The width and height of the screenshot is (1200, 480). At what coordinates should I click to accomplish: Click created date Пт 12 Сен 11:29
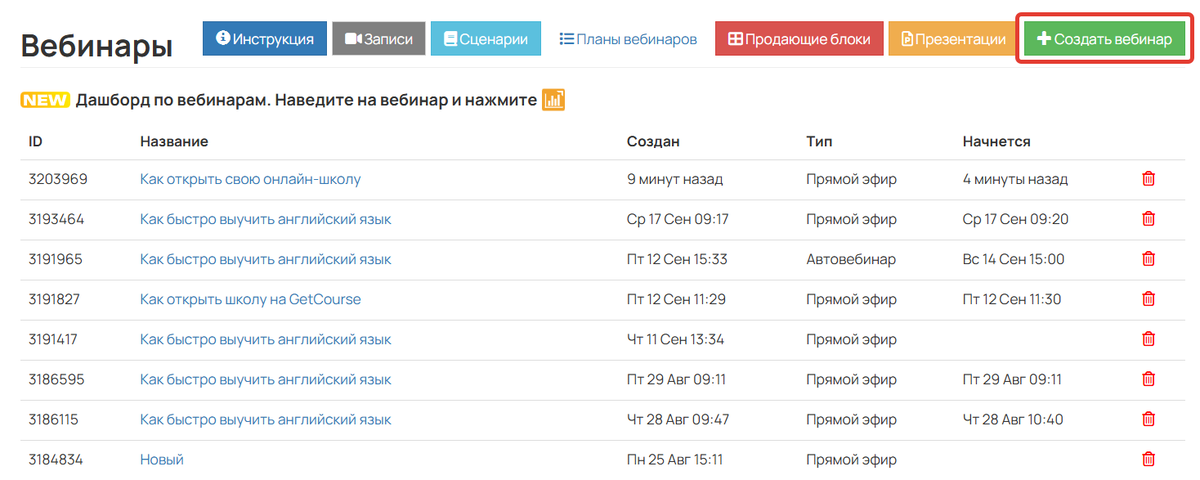pos(677,299)
